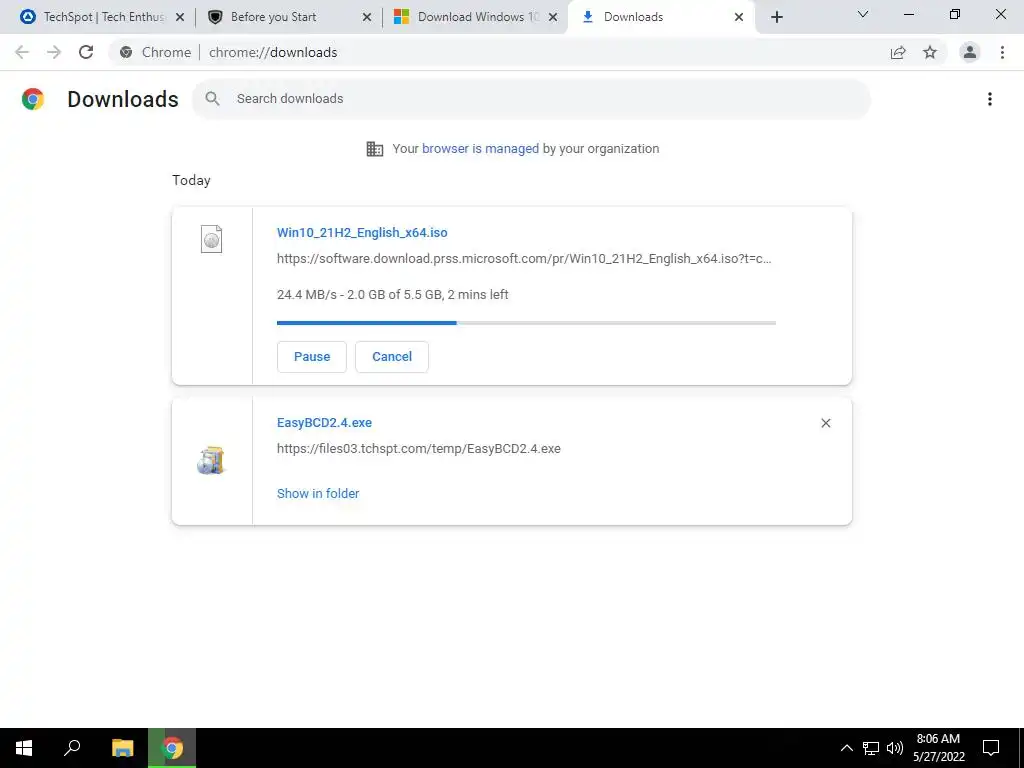Screen dimensions: 1024x768
Task: Close the Downloads tab
Action: click(x=739, y=17)
